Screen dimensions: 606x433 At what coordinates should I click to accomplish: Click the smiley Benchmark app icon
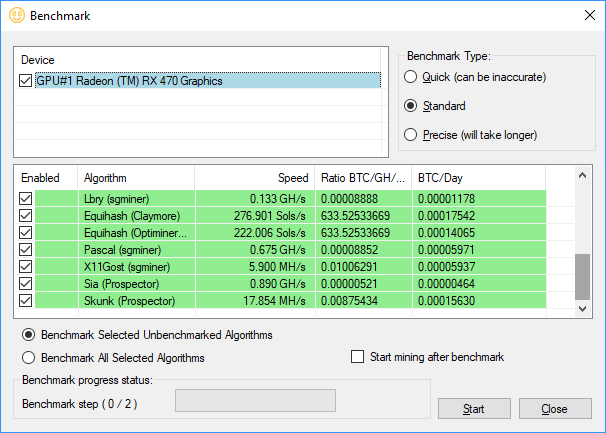click(x=17, y=15)
